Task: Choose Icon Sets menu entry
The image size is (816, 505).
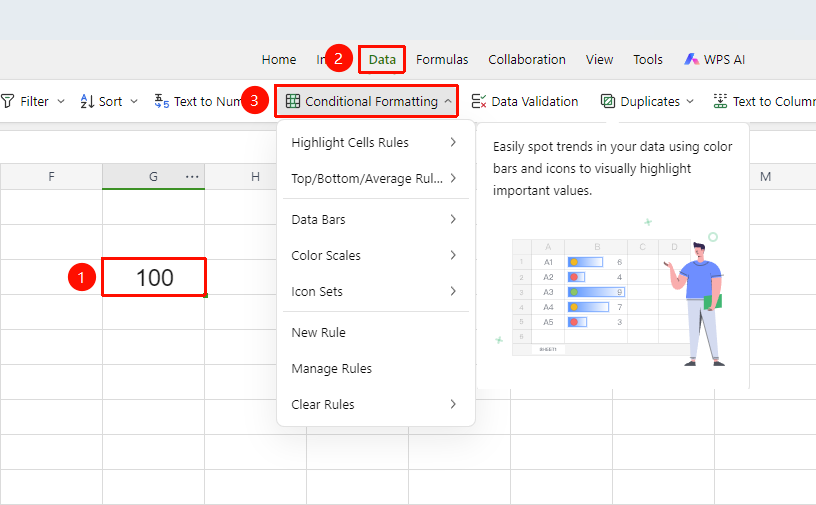Action: [376, 291]
